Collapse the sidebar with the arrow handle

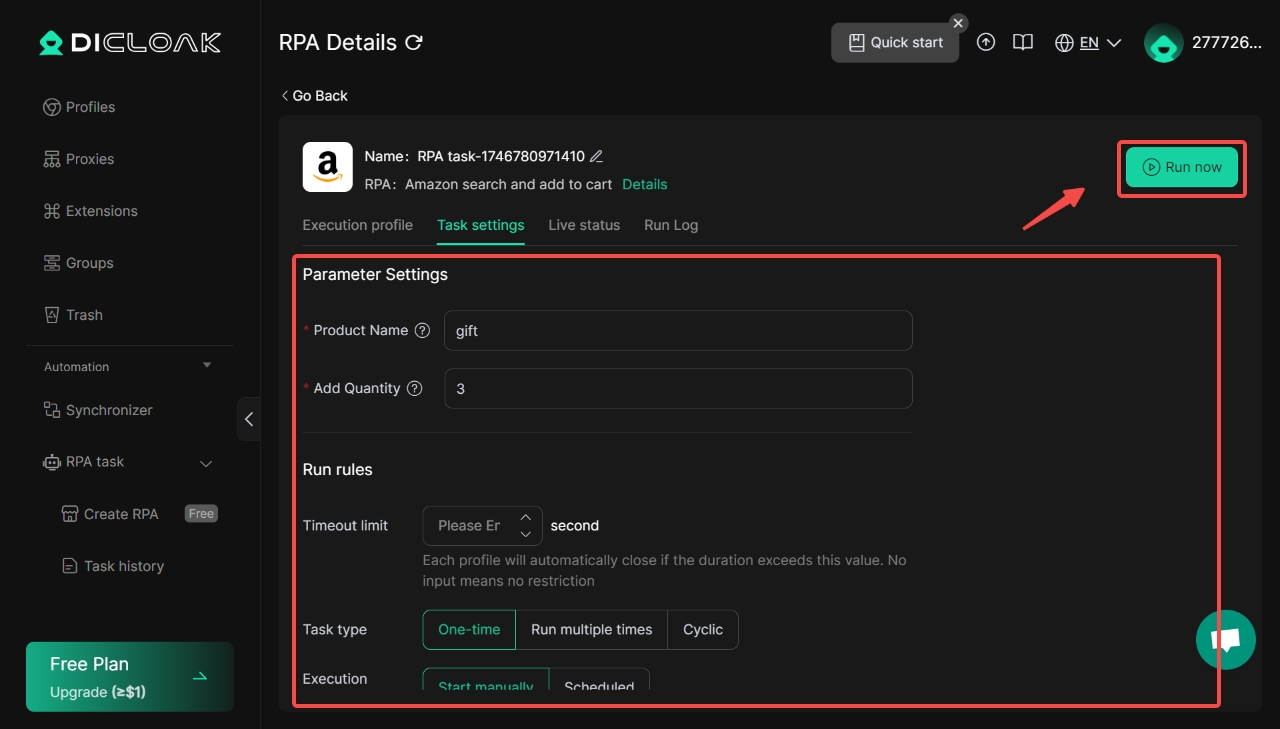249,419
